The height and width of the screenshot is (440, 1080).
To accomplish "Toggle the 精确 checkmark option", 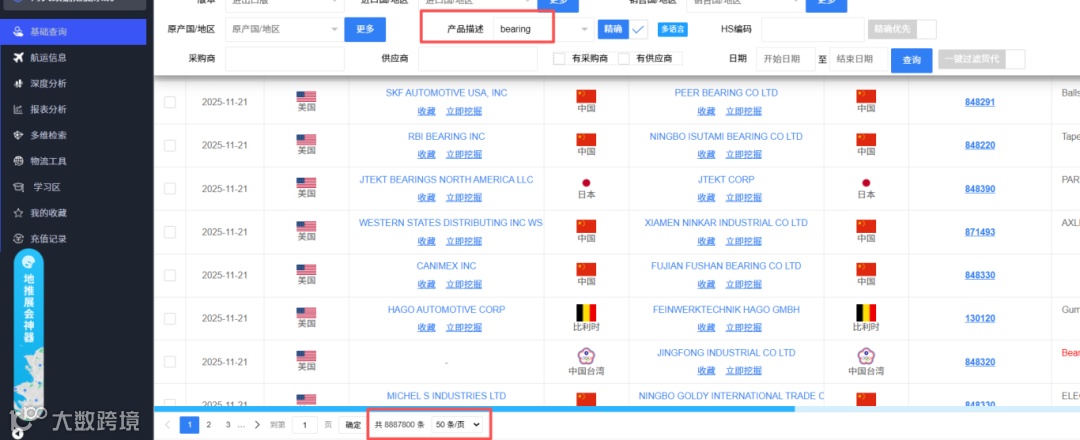I will click(x=638, y=30).
